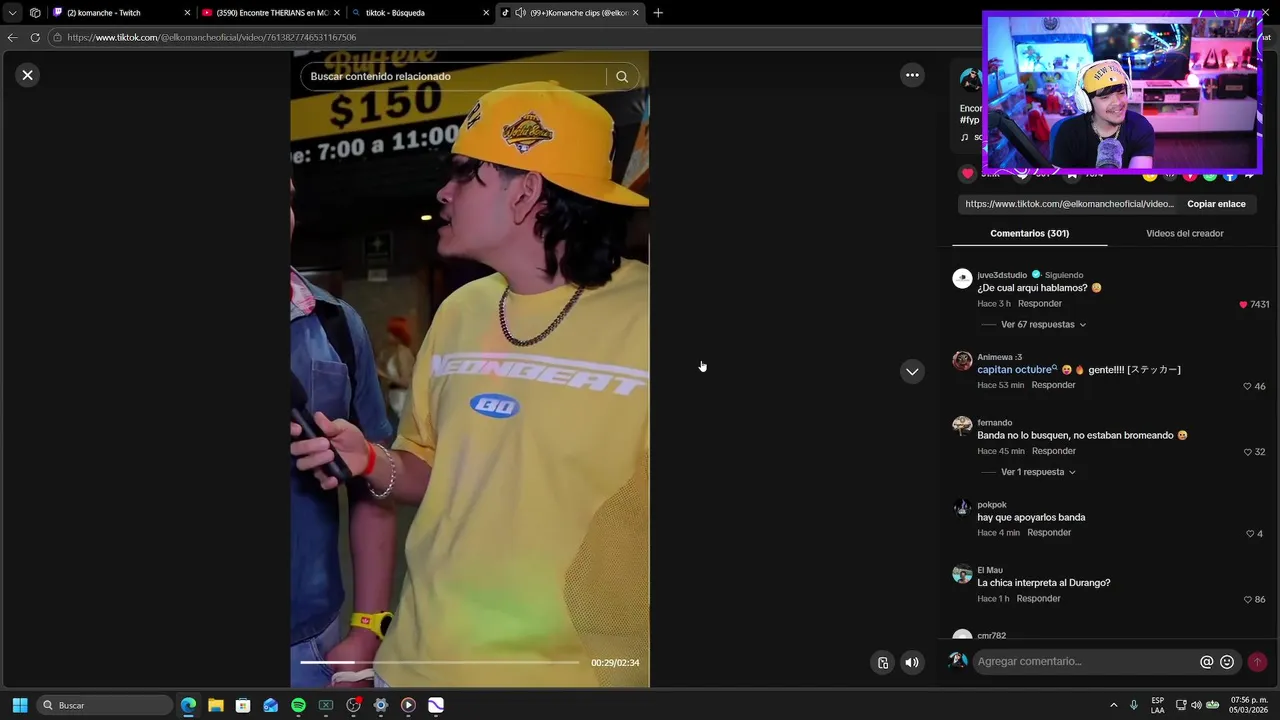The image size is (1280, 720).
Task: Click the 'Copiar enlace' button
Action: [1216, 204]
